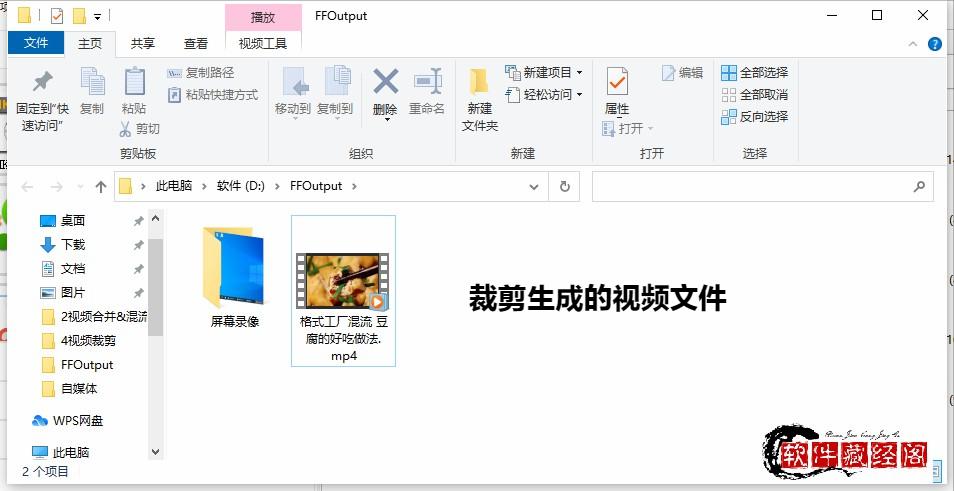Click the Play (播放) contextual tab header
The width and height of the screenshot is (954, 491).
(x=263, y=17)
